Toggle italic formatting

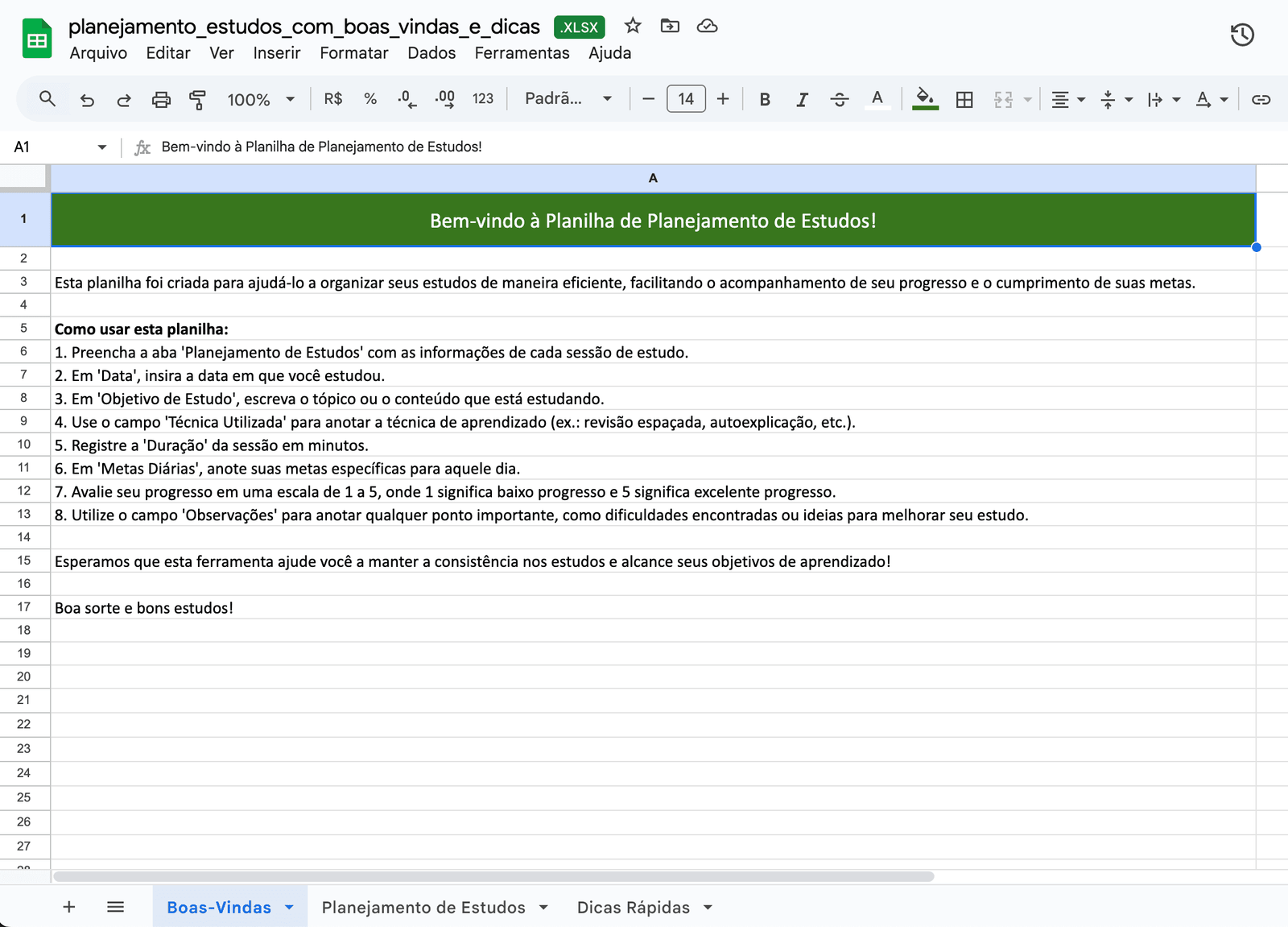[x=802, y=99]
